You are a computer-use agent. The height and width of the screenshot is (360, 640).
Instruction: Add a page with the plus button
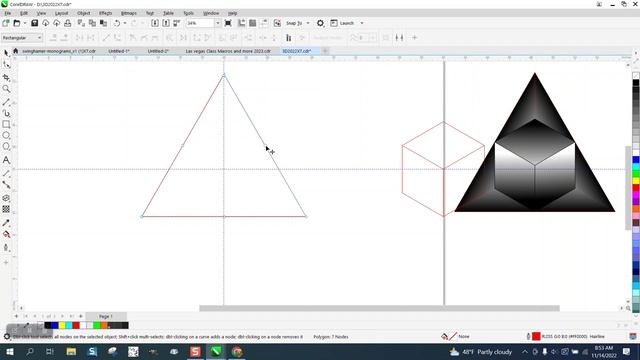(x=16, y=316)
